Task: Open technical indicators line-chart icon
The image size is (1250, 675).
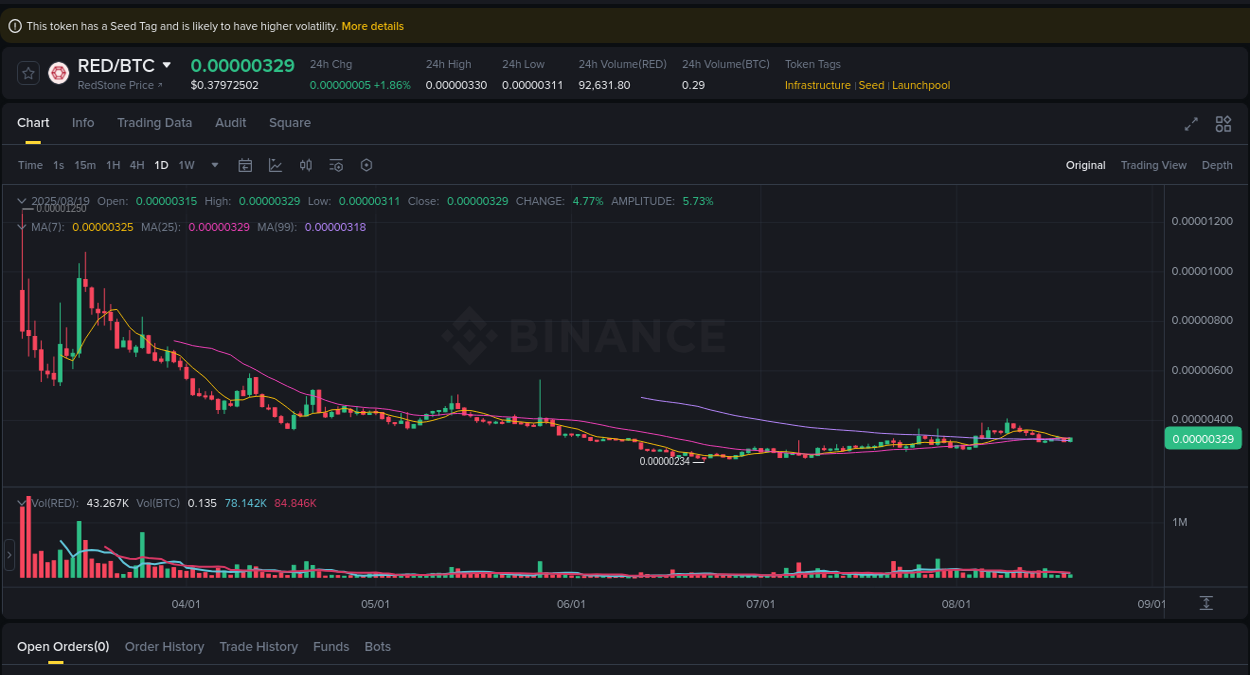Action: [x=275, y=165]
